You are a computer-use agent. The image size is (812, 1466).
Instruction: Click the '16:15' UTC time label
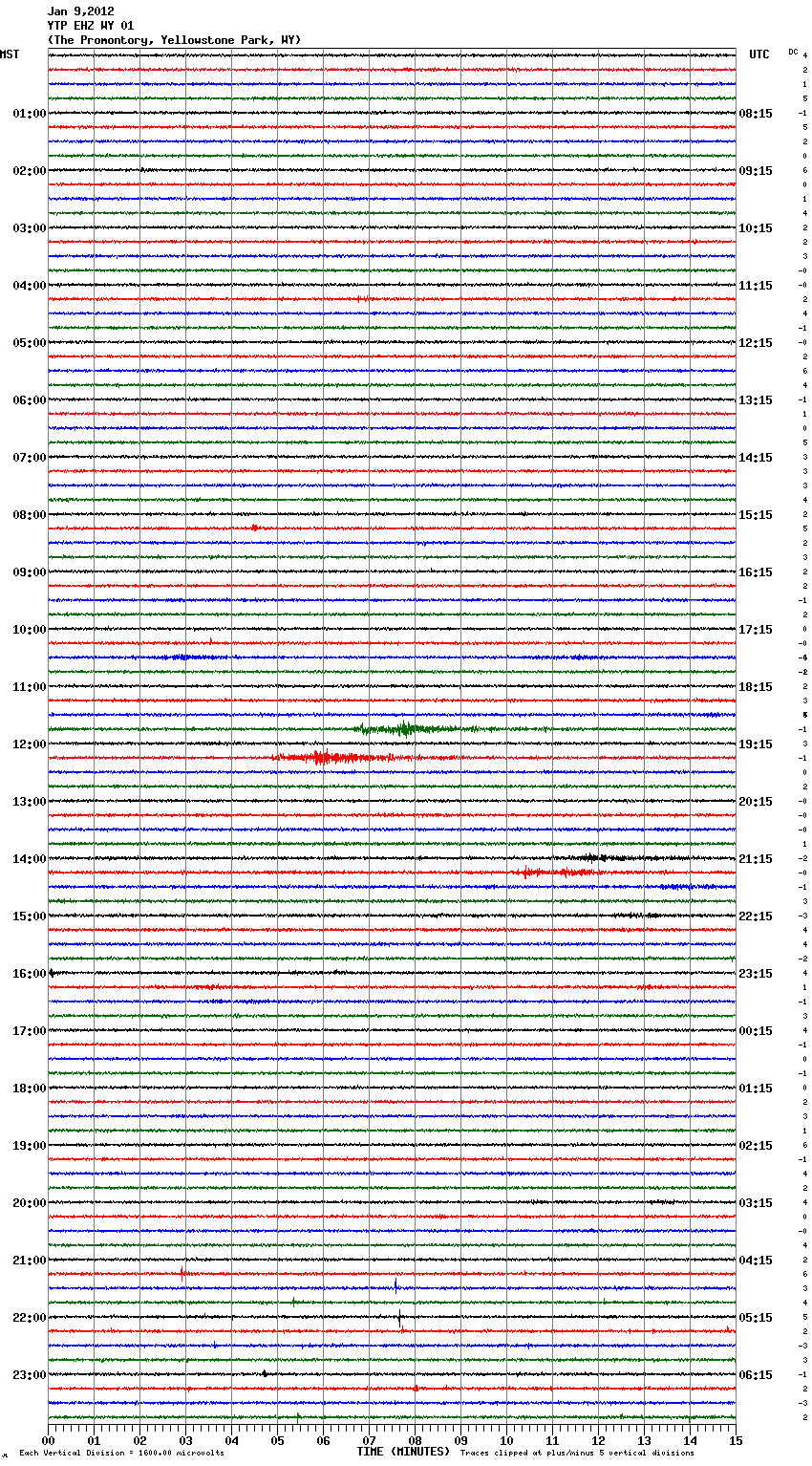(756, 572)
